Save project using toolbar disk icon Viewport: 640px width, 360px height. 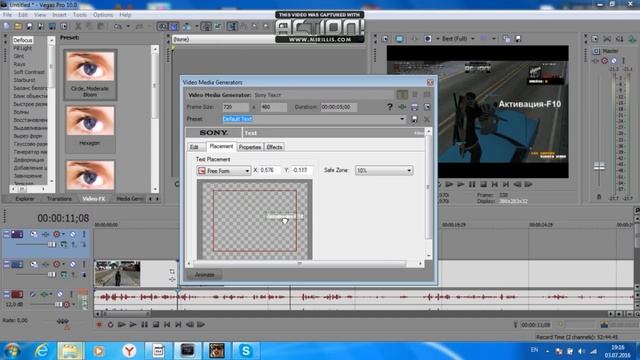tap(29, 27)
